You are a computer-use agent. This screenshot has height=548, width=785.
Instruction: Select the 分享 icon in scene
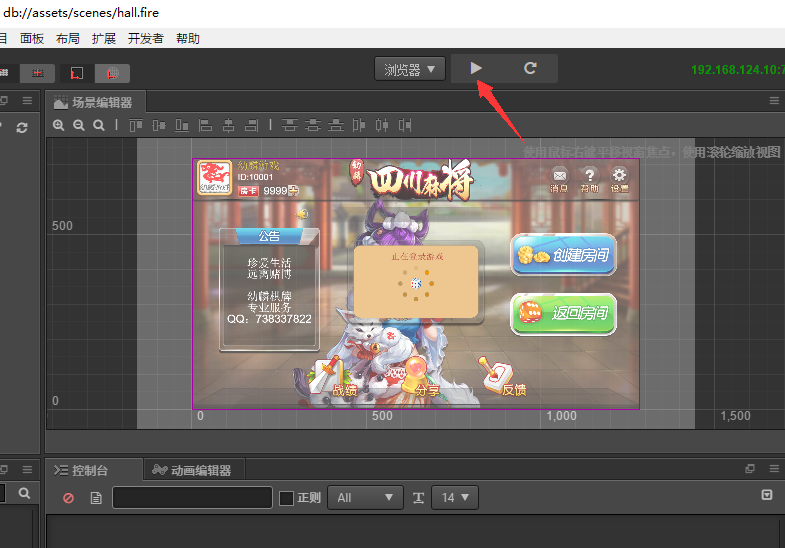(x=421, y=378)
